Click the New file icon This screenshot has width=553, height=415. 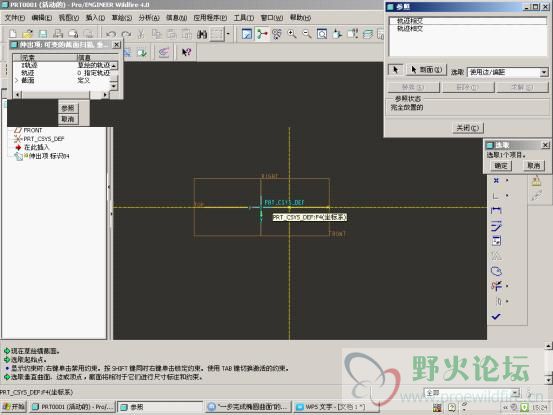(x=13, y=34)
